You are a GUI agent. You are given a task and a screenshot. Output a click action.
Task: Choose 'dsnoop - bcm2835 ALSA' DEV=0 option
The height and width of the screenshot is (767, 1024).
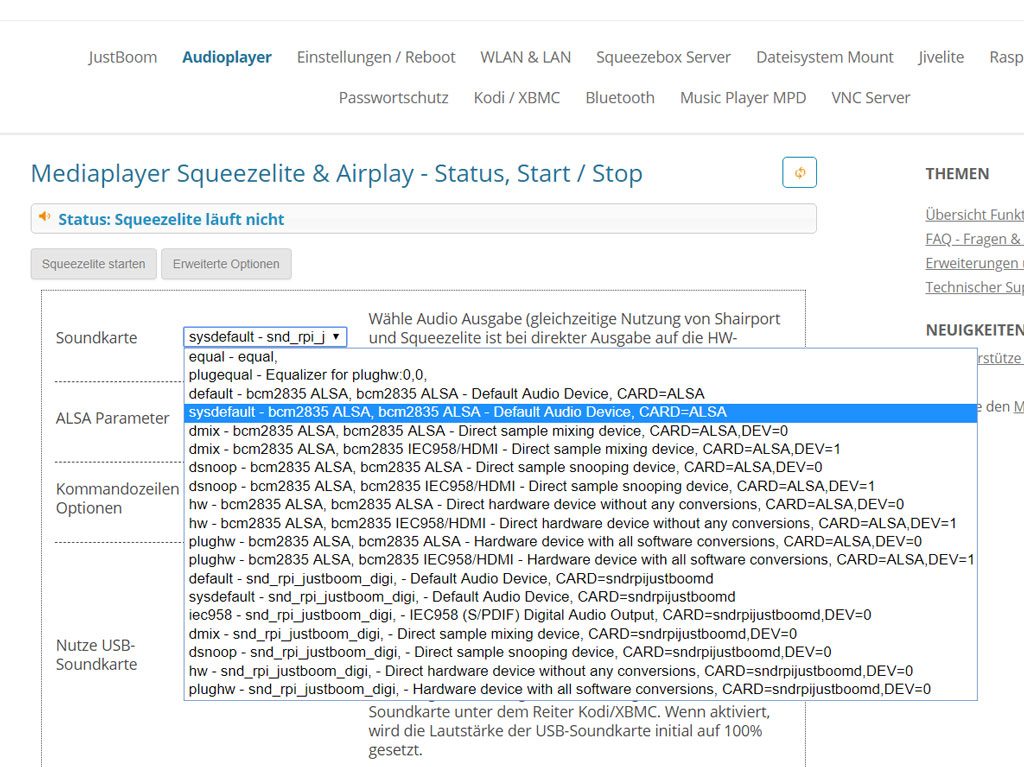581,468
